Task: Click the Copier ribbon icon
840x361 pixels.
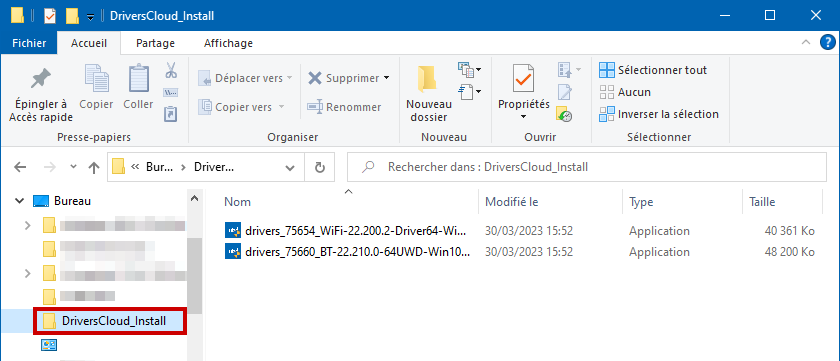Action: [96, 78]
